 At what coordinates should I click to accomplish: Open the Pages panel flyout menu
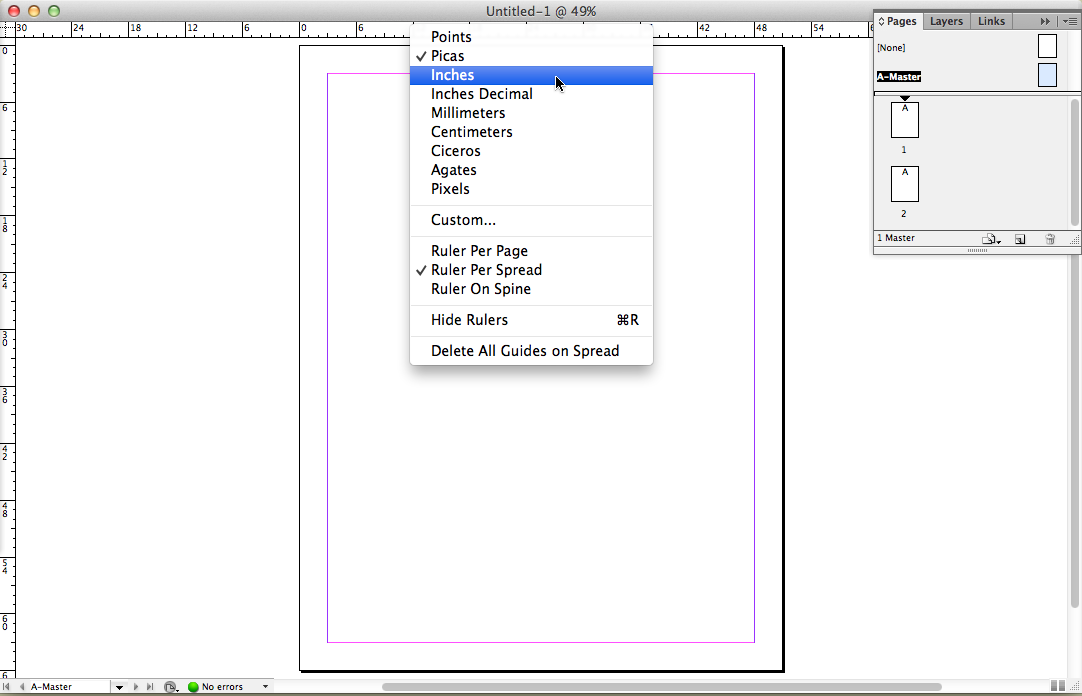click(1068, 21)
